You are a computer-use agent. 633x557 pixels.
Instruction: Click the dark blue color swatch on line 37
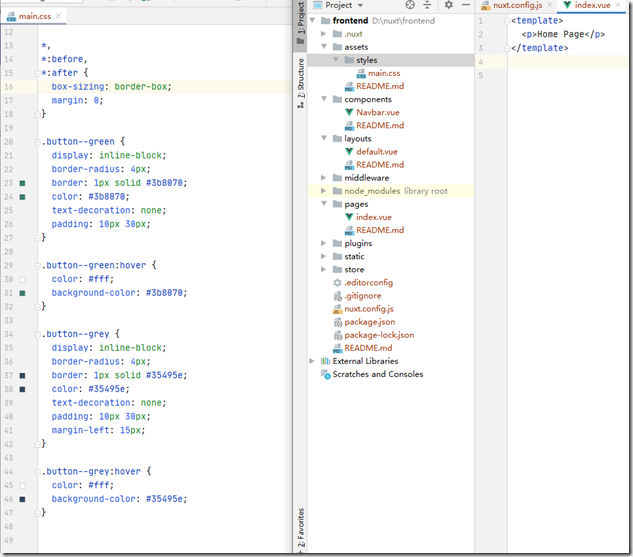pyautogui.click(x=23, y=375)
